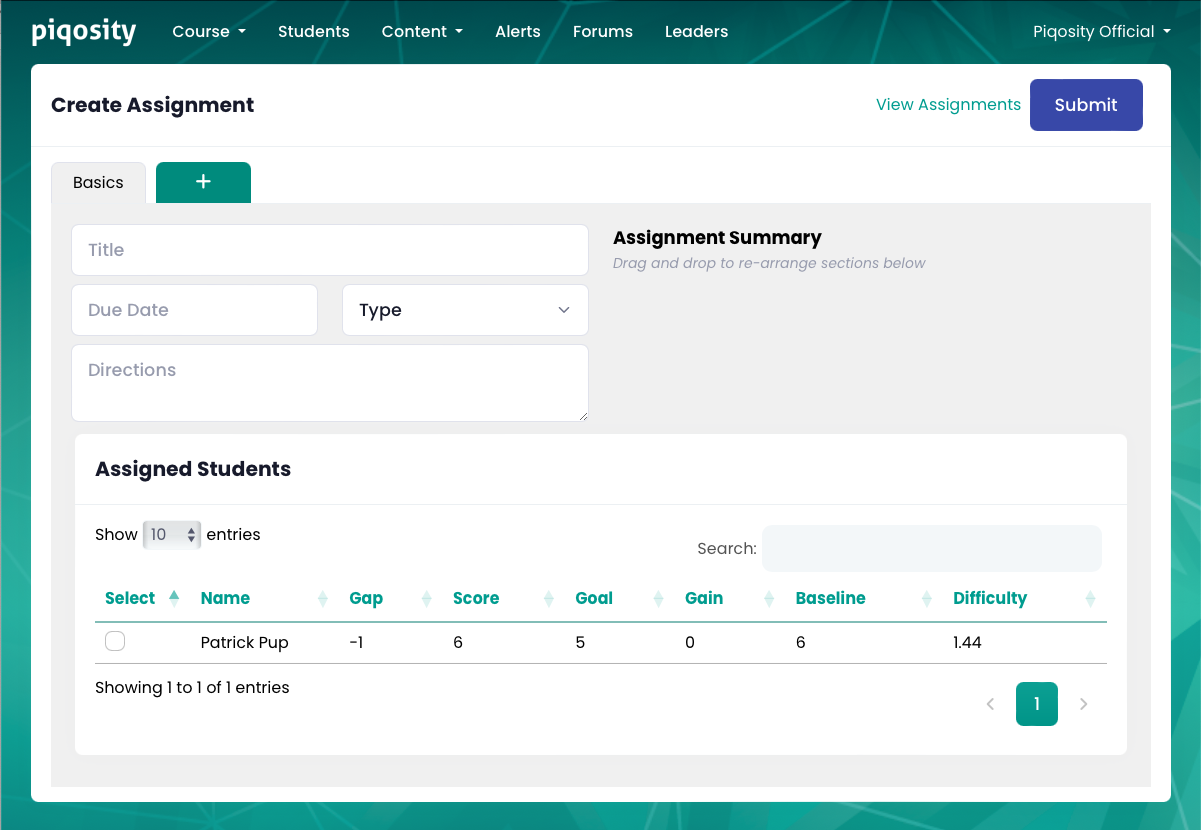
Task: Sort by Score column sort icon
Action: [x=548, y=599]
